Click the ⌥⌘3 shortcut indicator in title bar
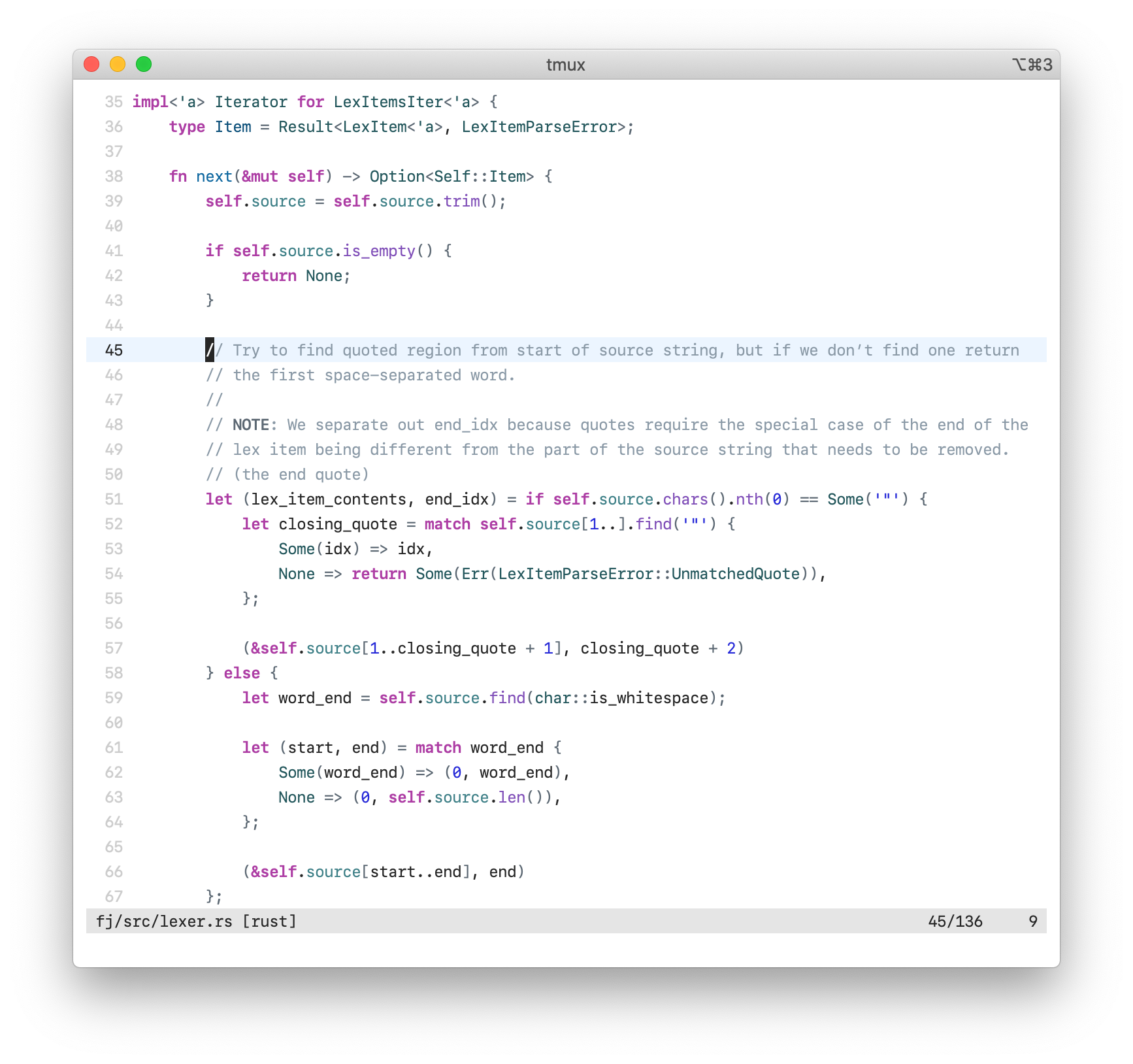This screenshot has height=1064, width=1133. point(1032,65)
